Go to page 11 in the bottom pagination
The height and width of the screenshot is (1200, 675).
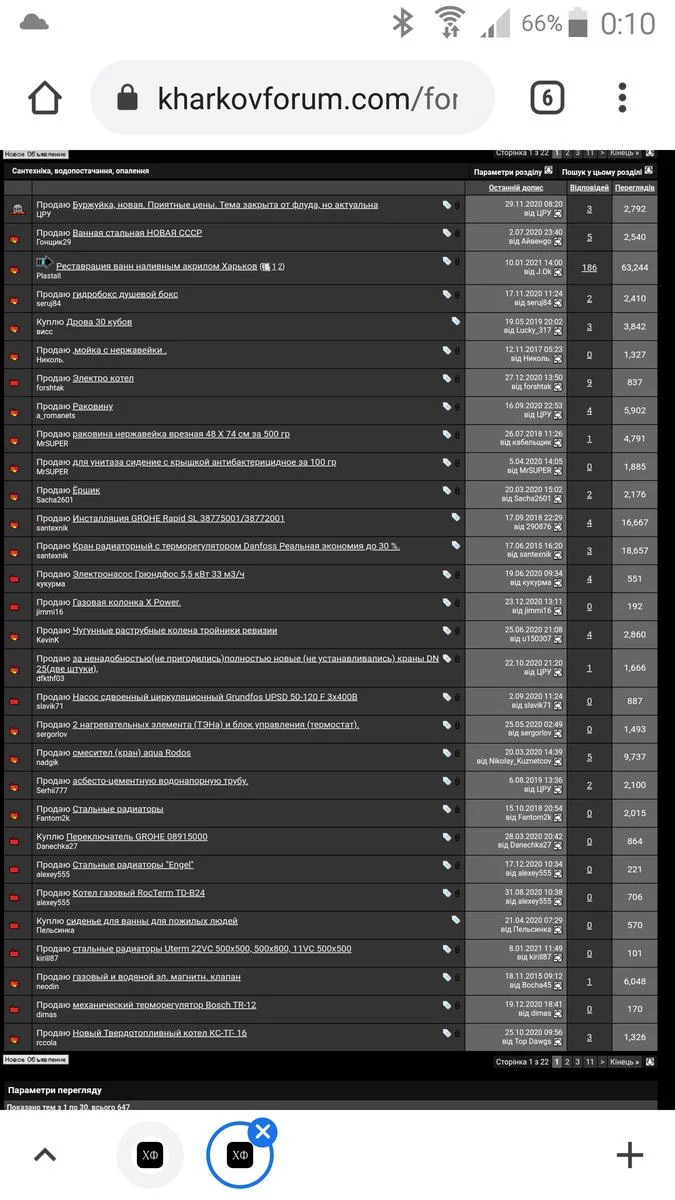pyautogui.click(x=590, y=1062)
